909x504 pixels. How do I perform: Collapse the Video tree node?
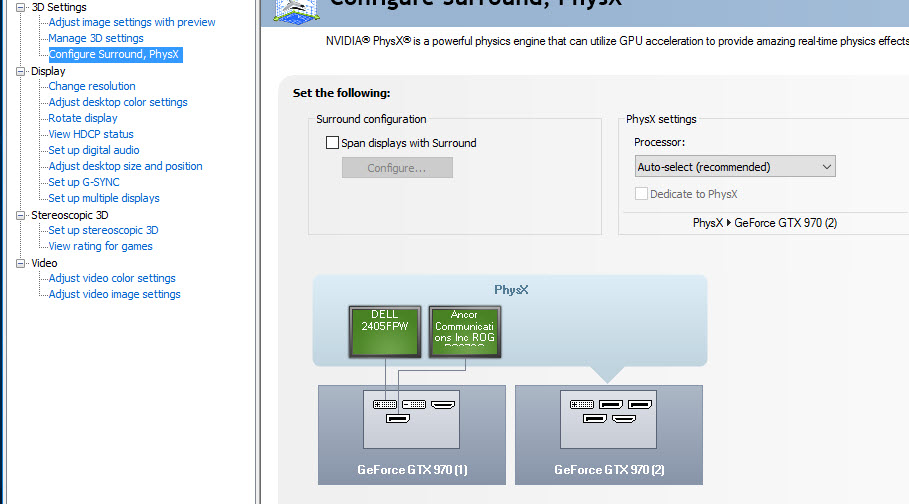point(21,263)
